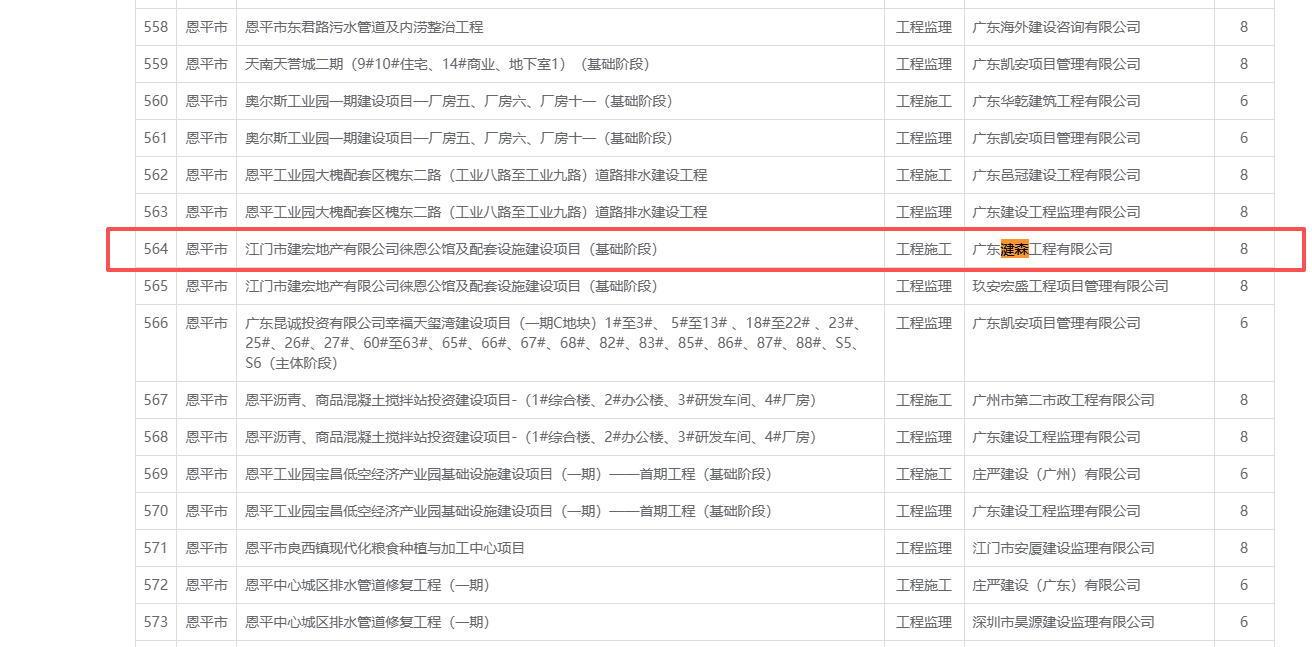Click the 恩平市 cell in row 564
The image size is (1312, 647).
point(206,249)
